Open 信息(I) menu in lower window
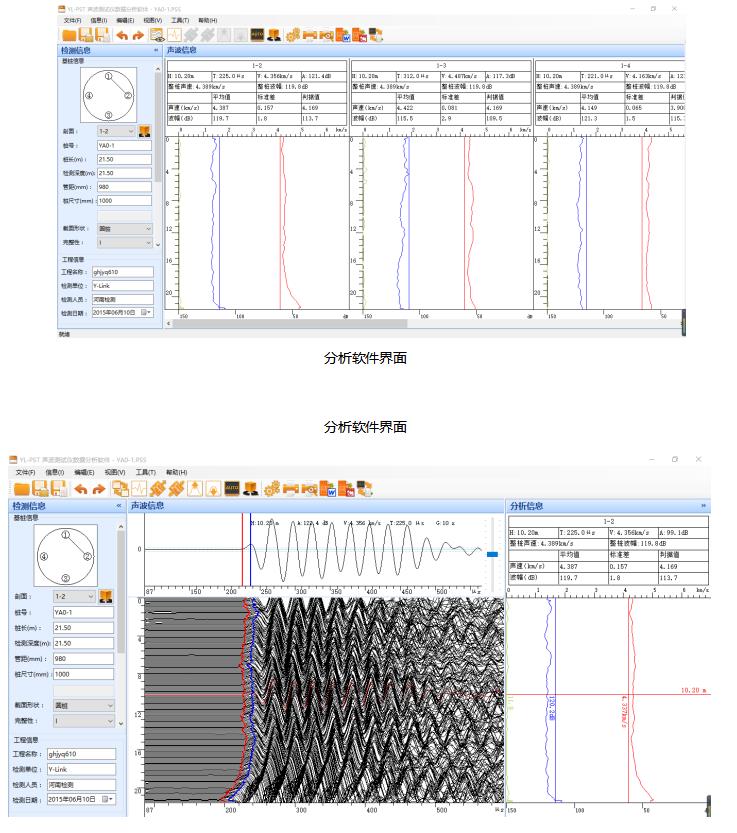The image size is (737, 833). click(x=55, y=472)
